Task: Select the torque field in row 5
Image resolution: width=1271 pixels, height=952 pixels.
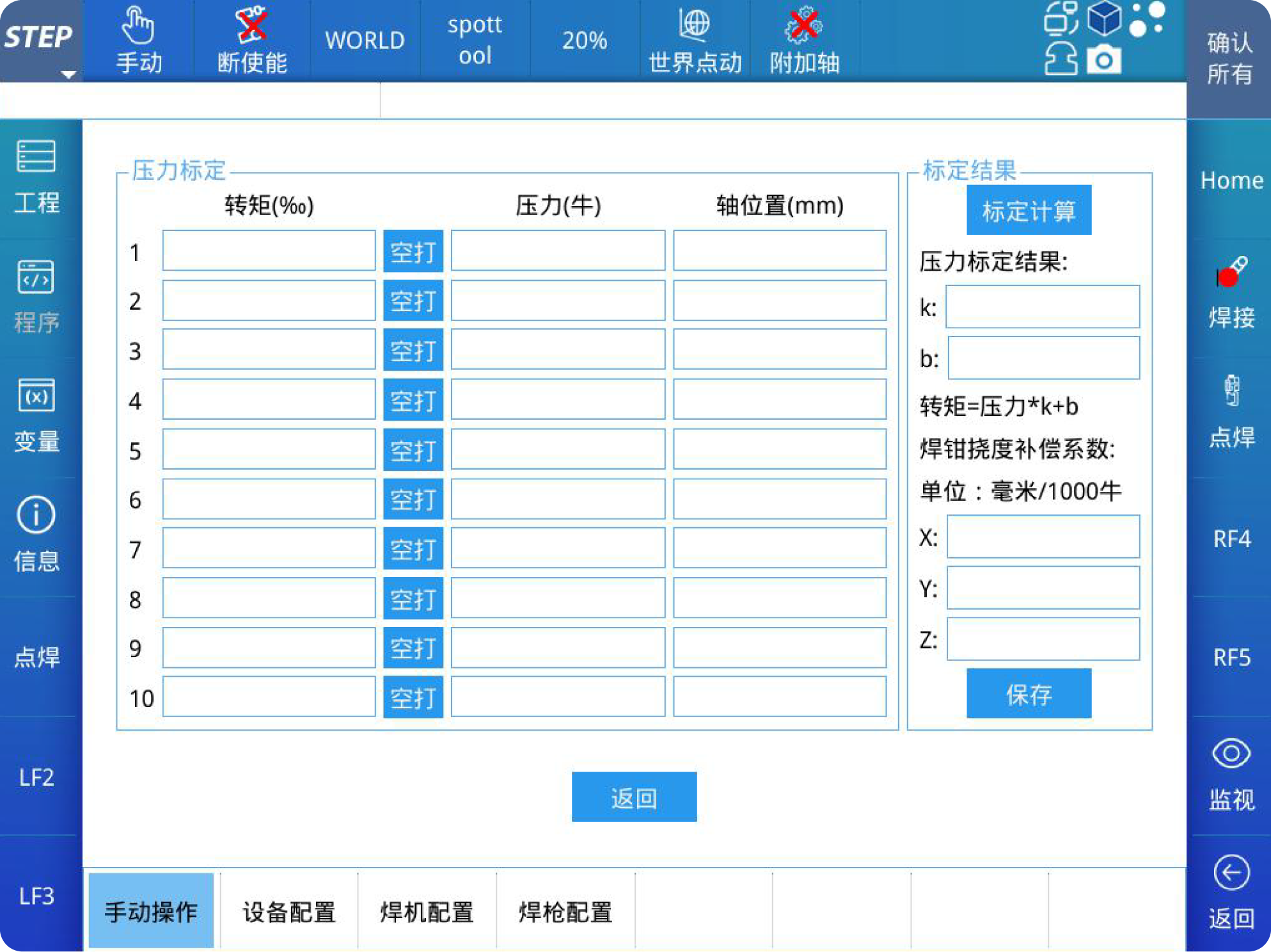Action: (269, 450)
